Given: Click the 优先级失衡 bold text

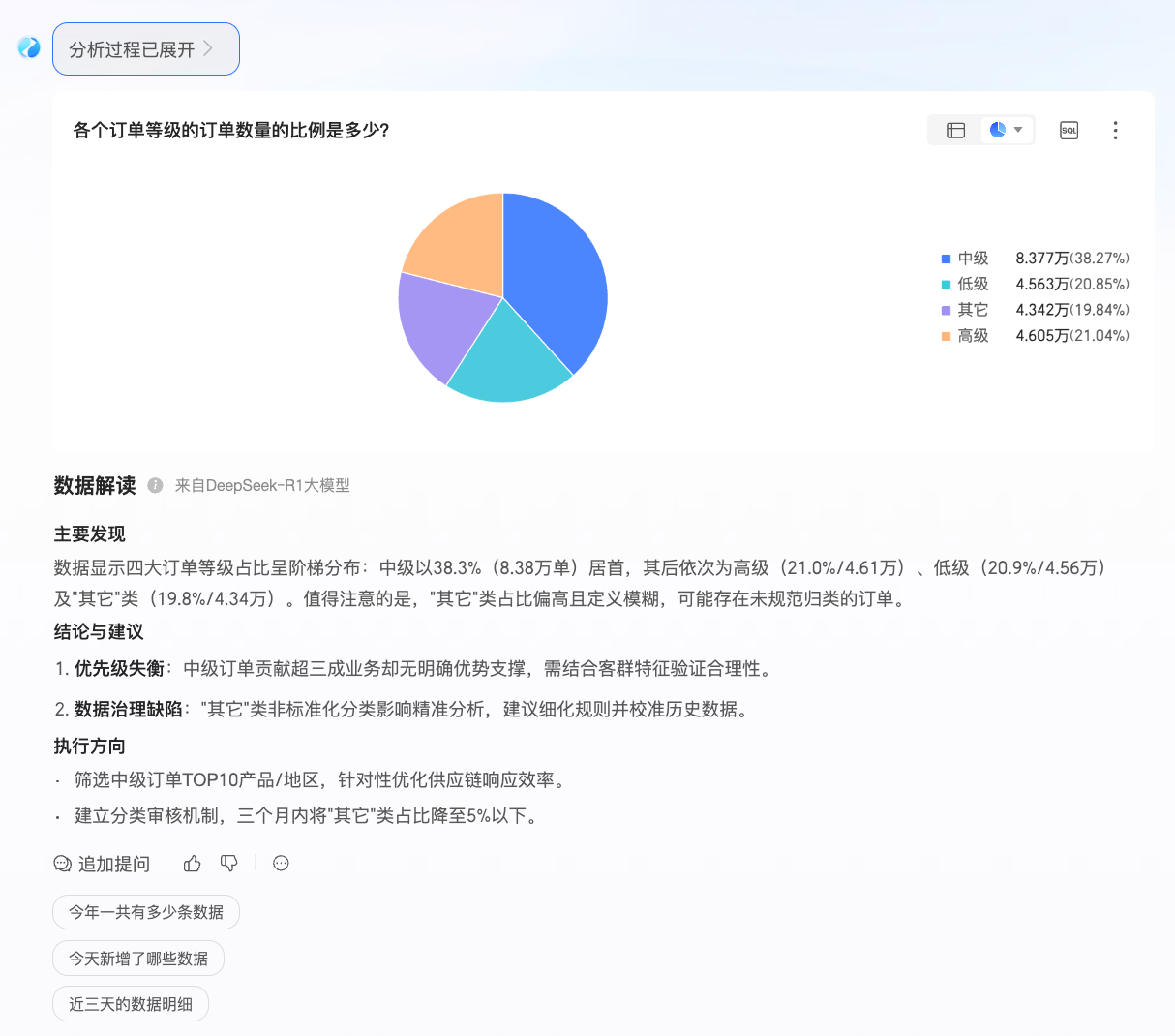Looking at the screenshot, I should (x=120, y=669).
